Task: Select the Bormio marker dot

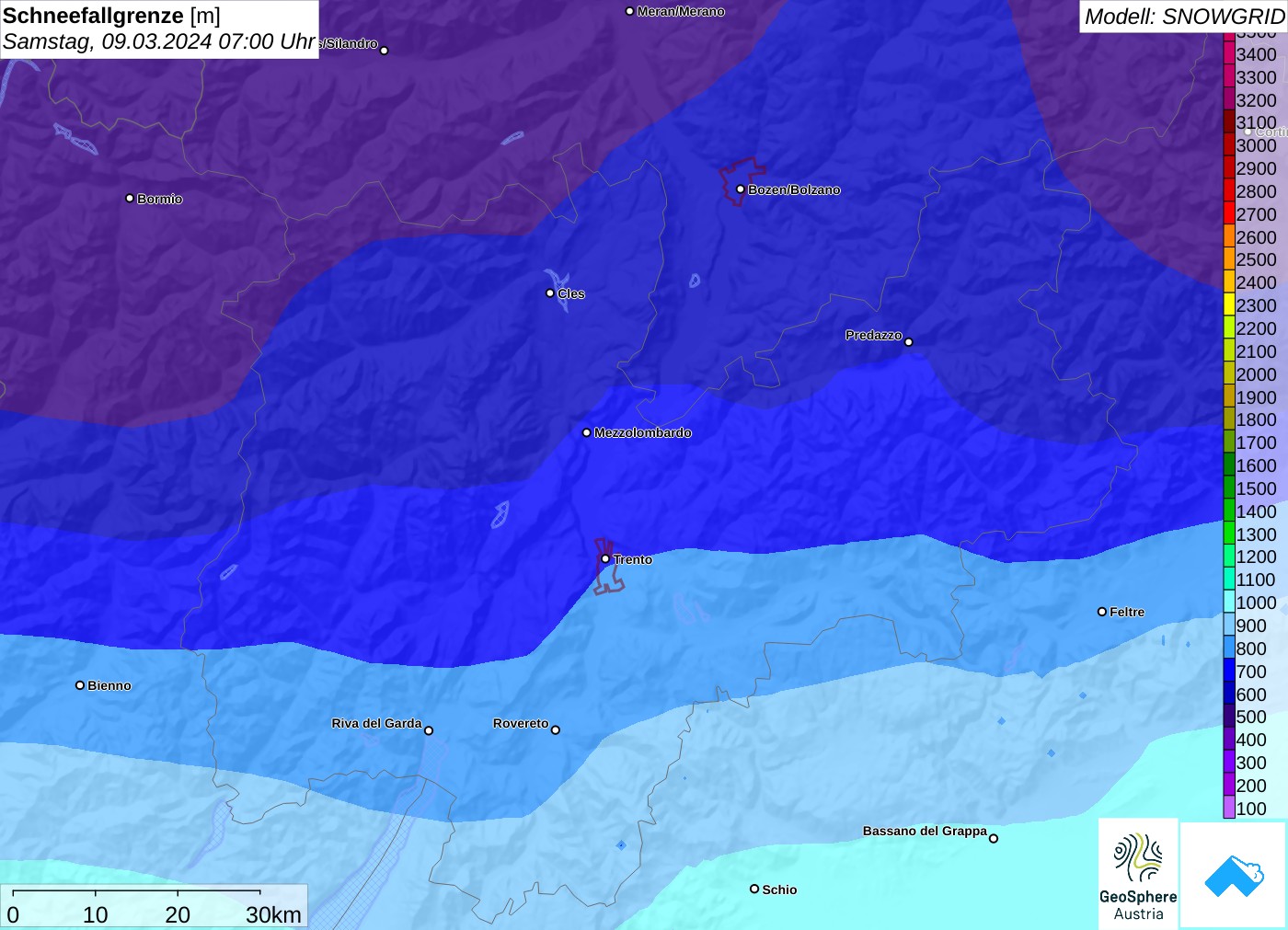Action: [x=130, y=198]
